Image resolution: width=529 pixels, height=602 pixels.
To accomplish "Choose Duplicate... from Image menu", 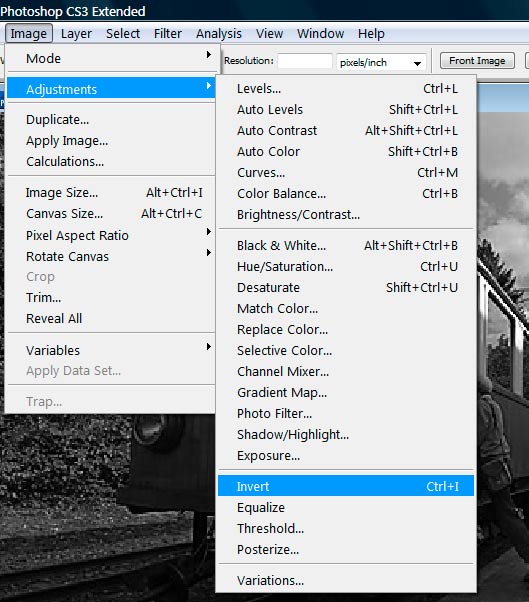I will 111,119.
